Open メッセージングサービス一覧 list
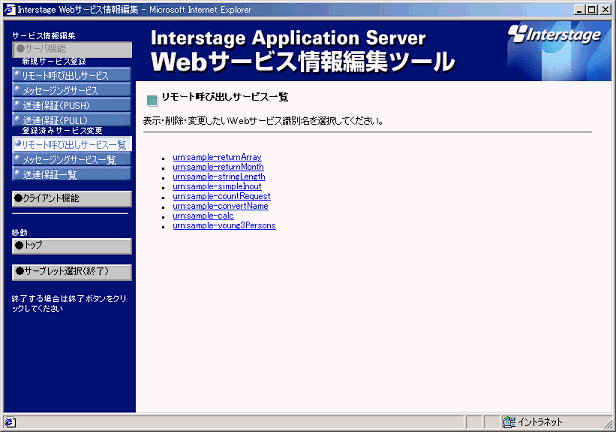Viewport: 616px width, 432px height. pyautogui.click(x=72, y=159)
